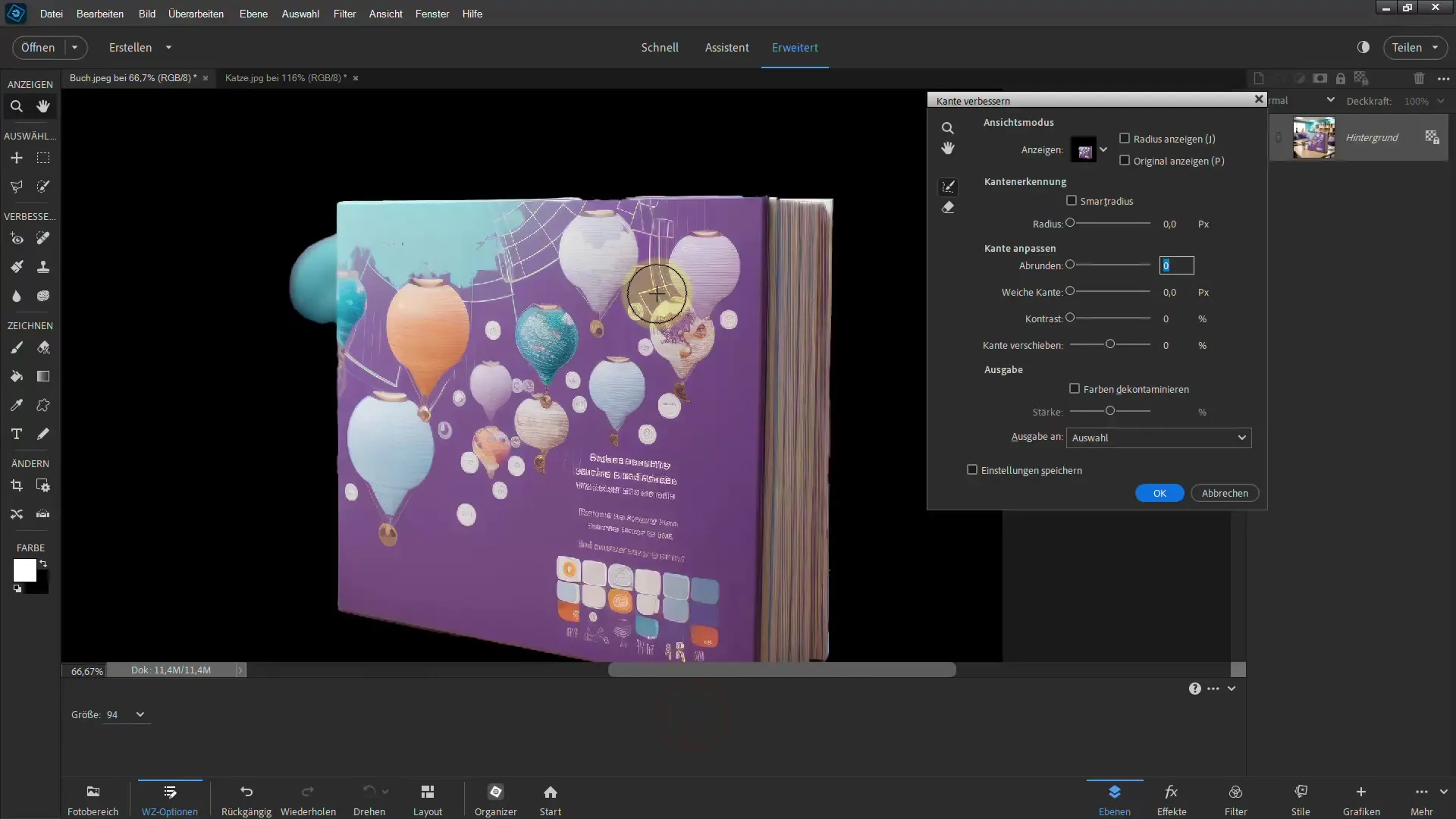Select the Spot Healing Brush tool
Viewport: 1456px width, 819px height.
(x=43, y=238)
